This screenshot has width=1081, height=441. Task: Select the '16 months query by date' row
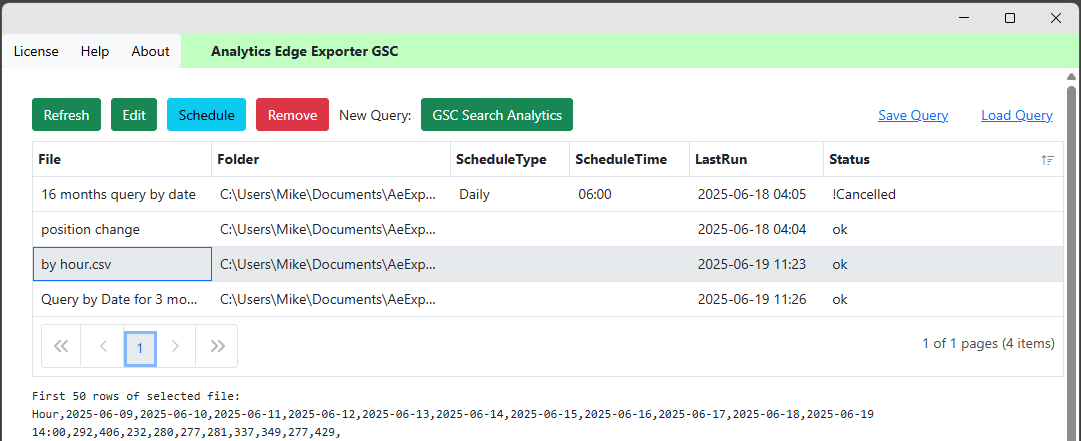point(548,194)
